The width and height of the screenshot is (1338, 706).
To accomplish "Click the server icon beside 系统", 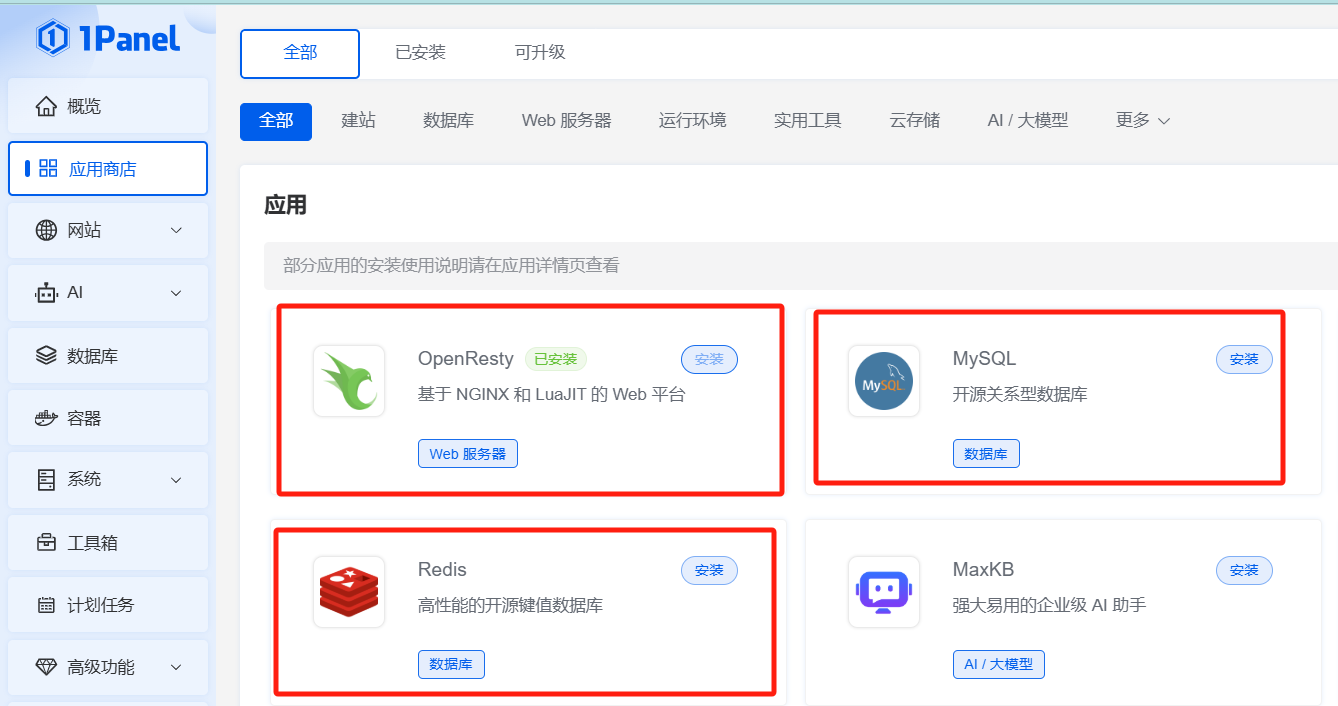I will pos(46,480).
